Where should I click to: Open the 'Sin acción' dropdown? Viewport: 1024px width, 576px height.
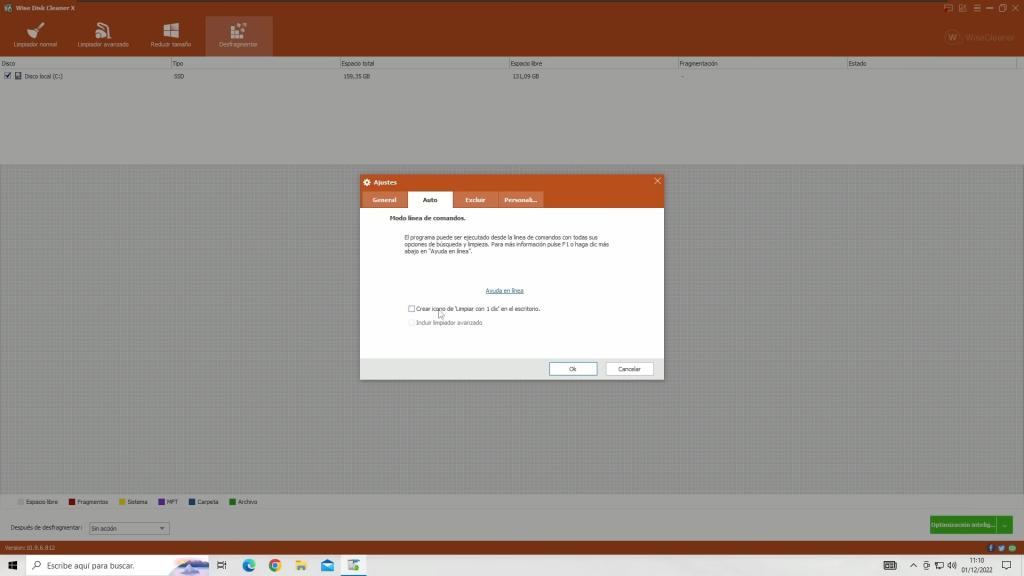(128, 528)
